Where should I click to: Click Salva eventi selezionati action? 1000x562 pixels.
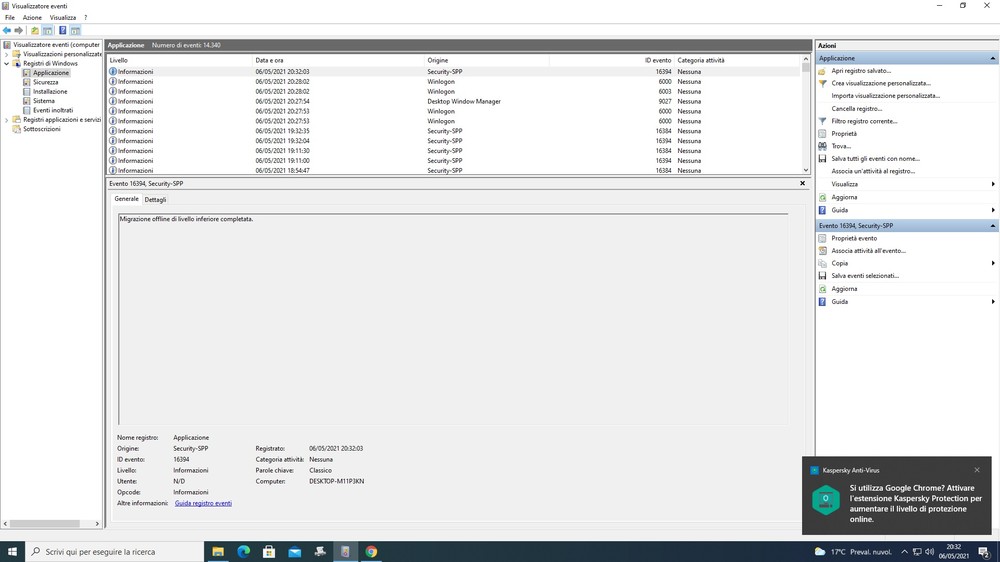865,276
